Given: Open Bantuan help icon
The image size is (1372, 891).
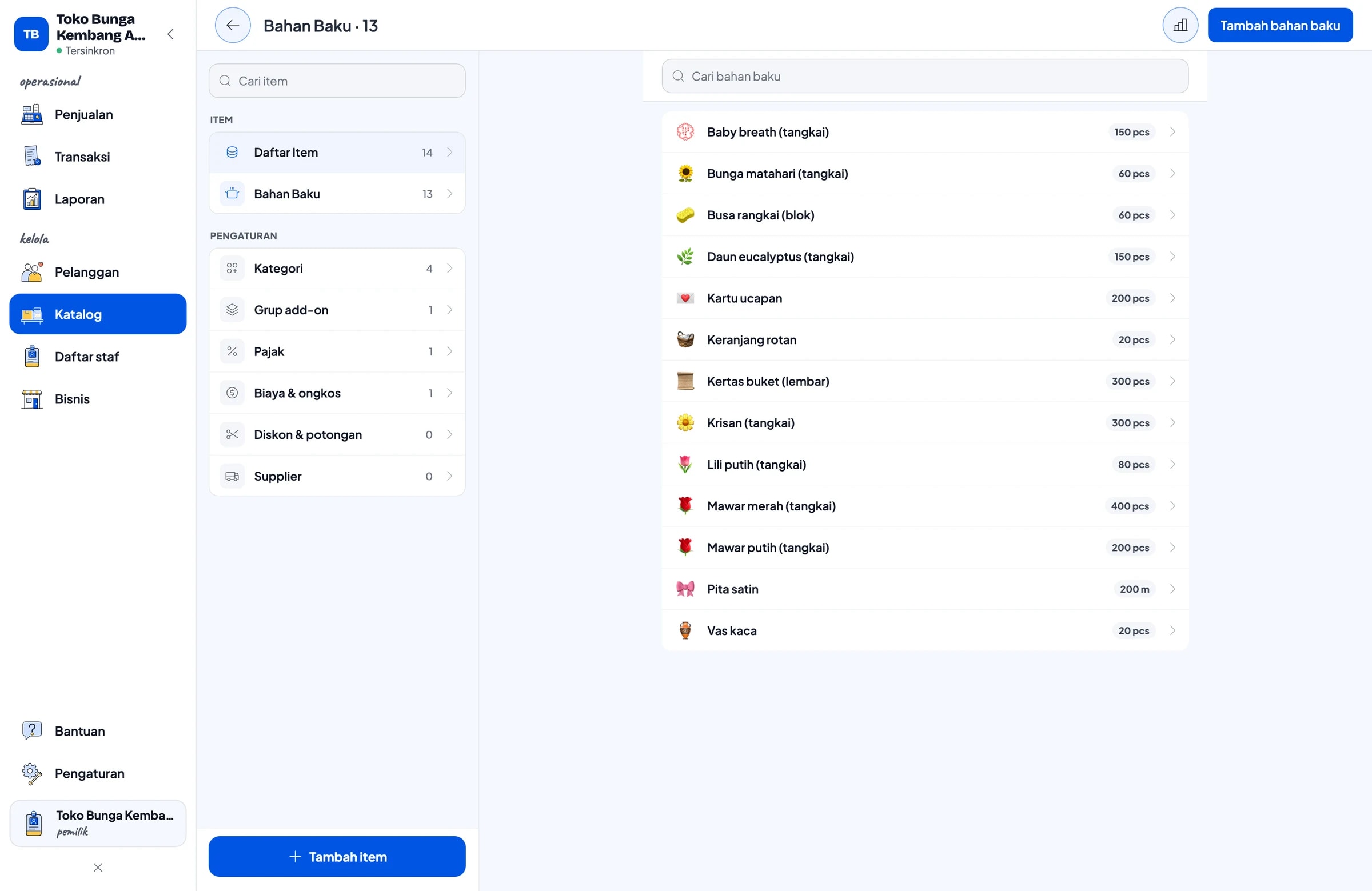Looking at the screenshot, I should coord(31,731).
